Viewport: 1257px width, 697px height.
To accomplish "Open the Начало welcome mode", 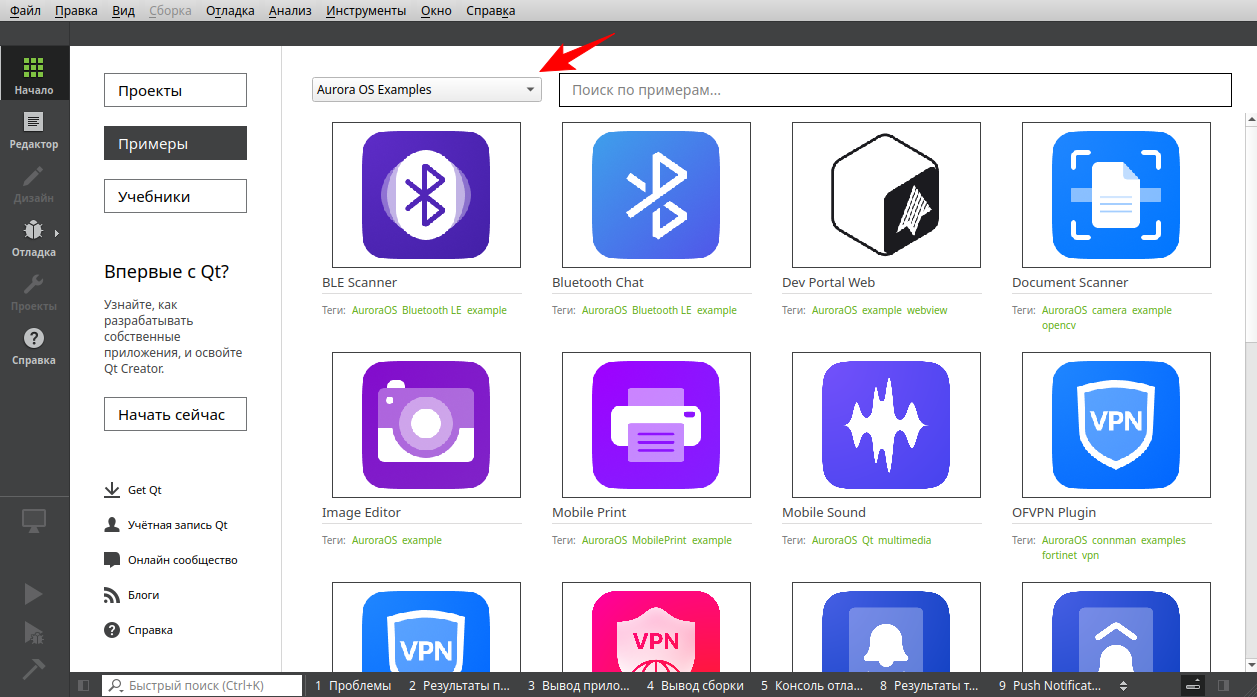I will (34, 75).
